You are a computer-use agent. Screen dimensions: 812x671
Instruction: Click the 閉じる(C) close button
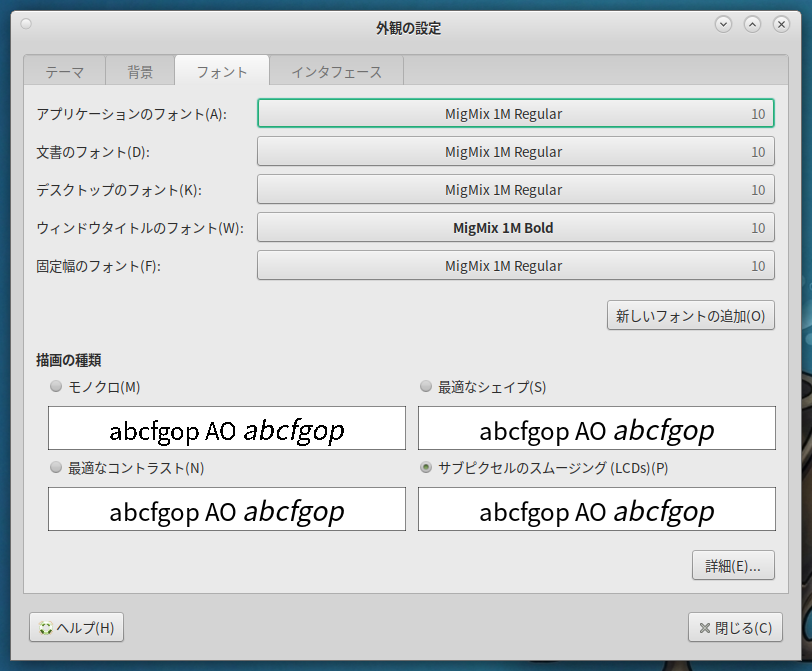pyautogui.click(x=735, y=628)
